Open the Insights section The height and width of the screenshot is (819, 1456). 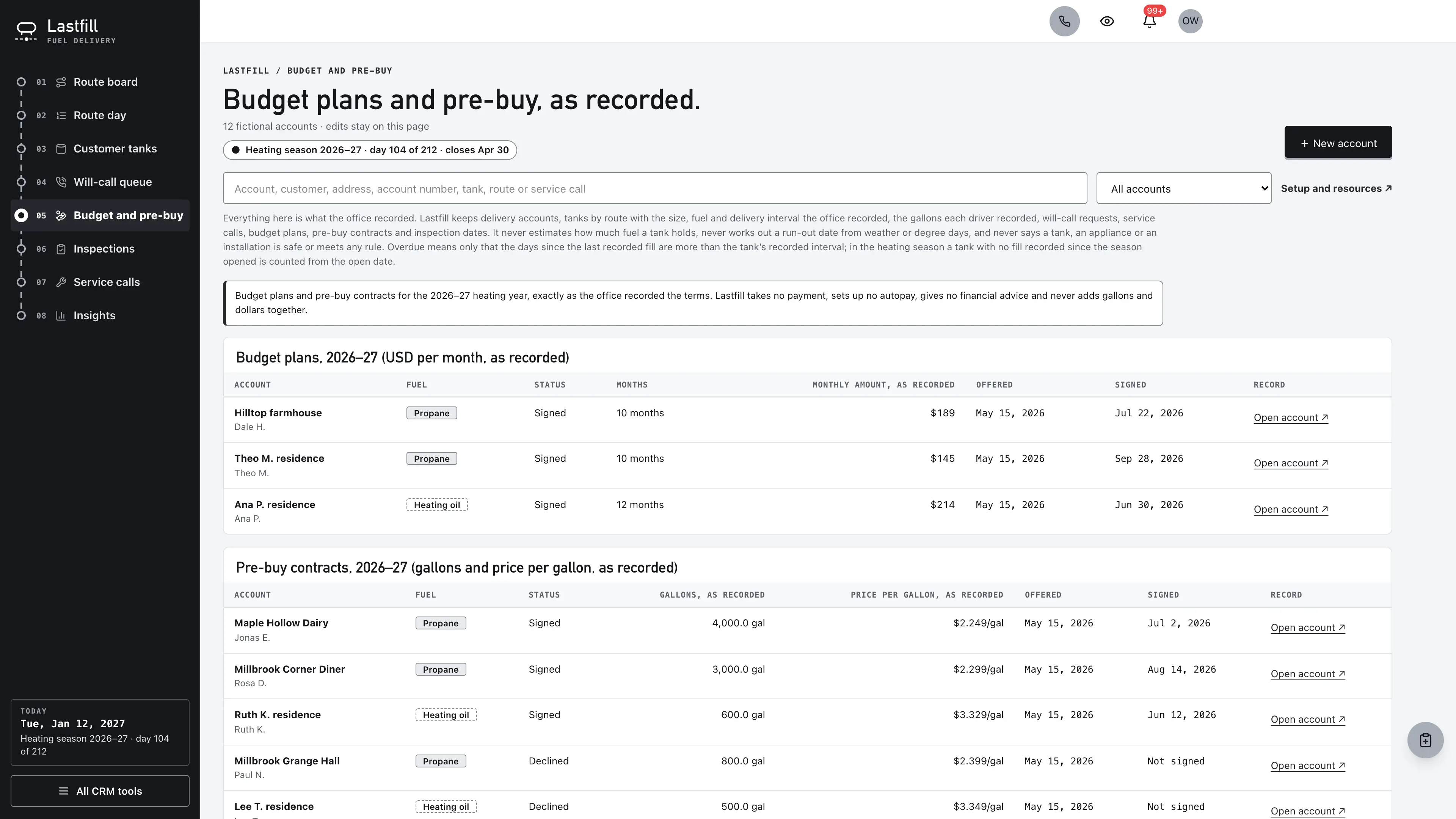(x=100, y=315)
